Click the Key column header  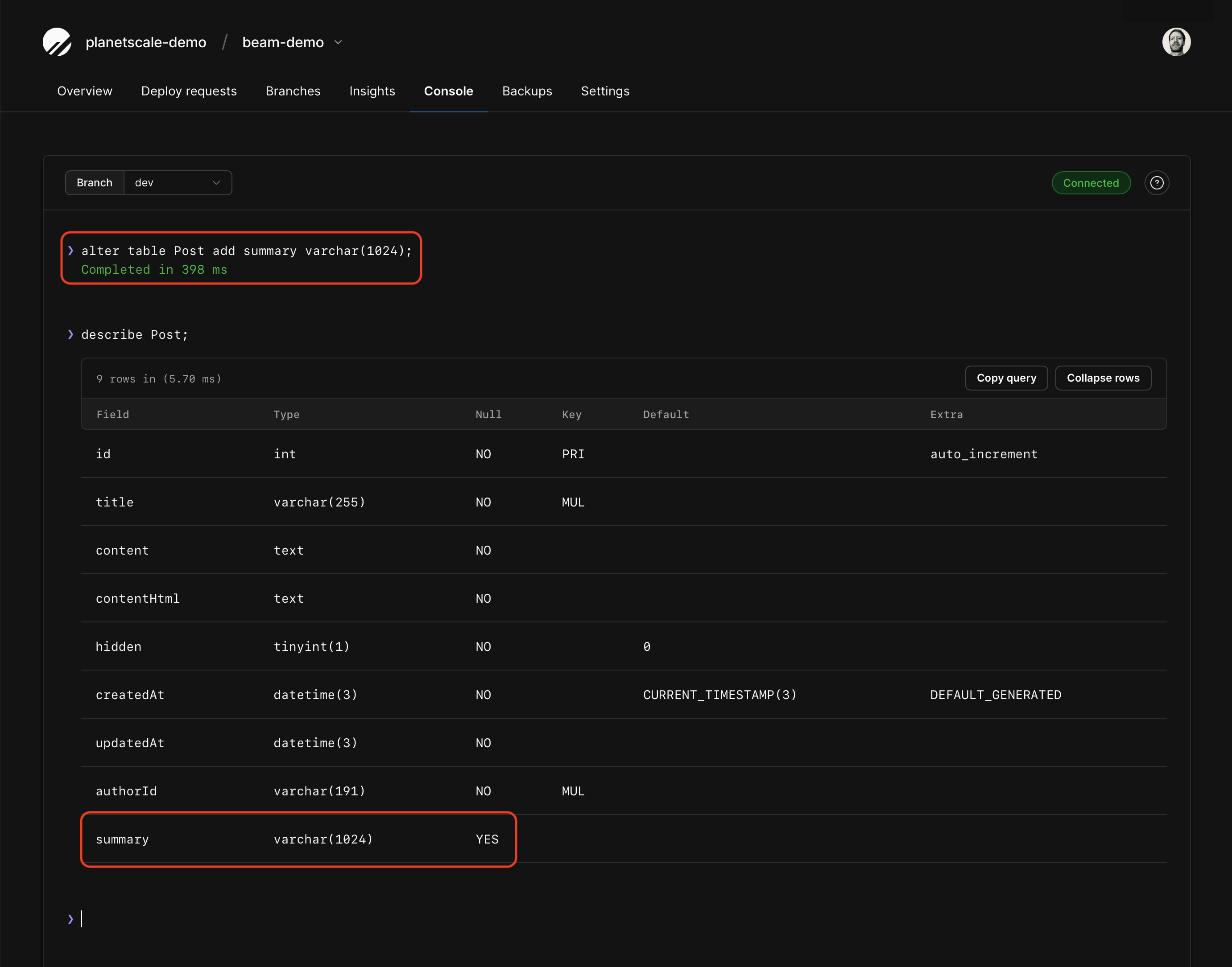pyautogui.click(x=571, y=415)
